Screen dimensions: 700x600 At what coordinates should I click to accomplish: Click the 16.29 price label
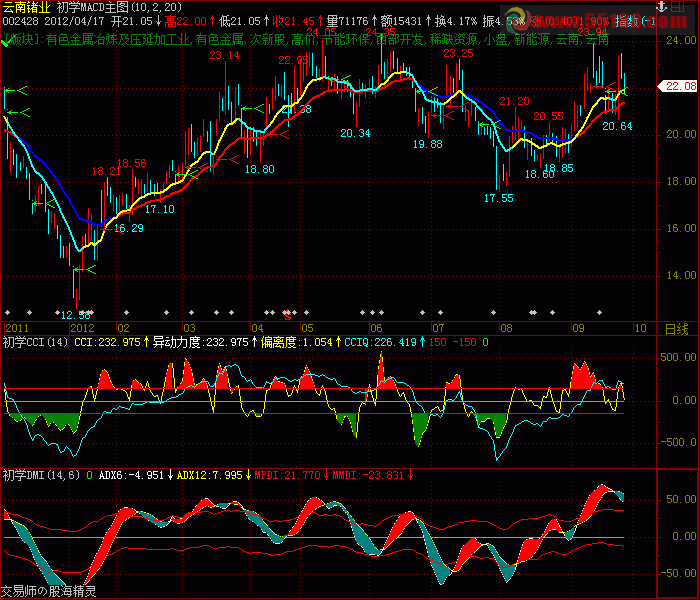(129, 229)
